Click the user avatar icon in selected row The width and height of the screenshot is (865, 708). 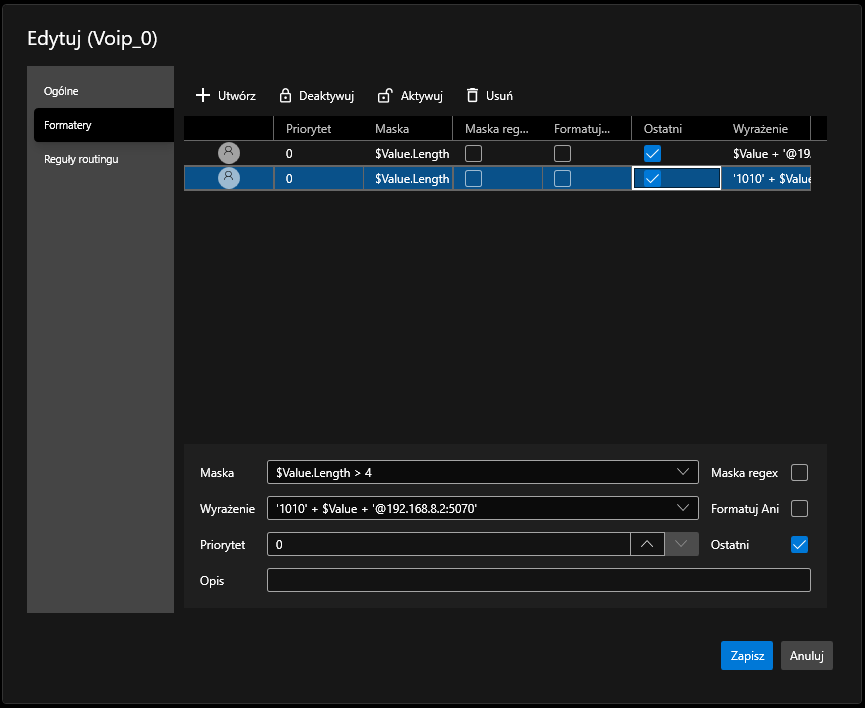229,178
